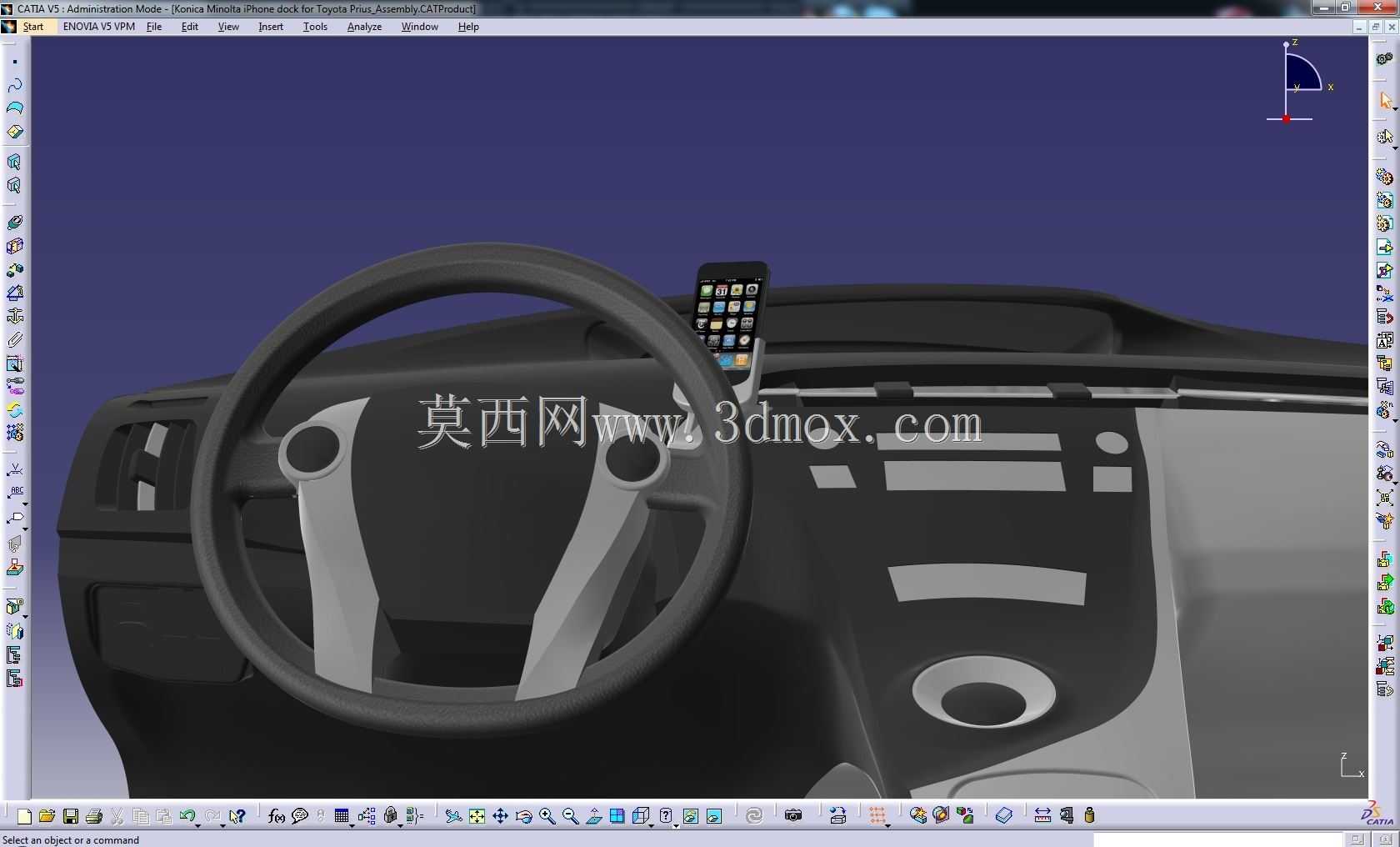Click the What's This help cursor icon
Image resolution: width=1400 pixels, height=847 pixels.
[x=237, y=816]
